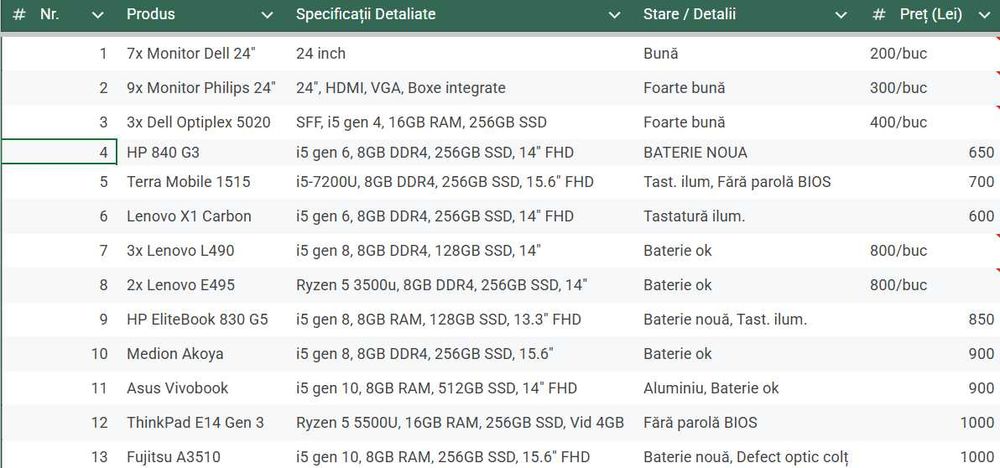The height and width of the screenshot is (468, 1000).
Task: Open the Nr. column filter dropdown
Action: pos(98,15)
